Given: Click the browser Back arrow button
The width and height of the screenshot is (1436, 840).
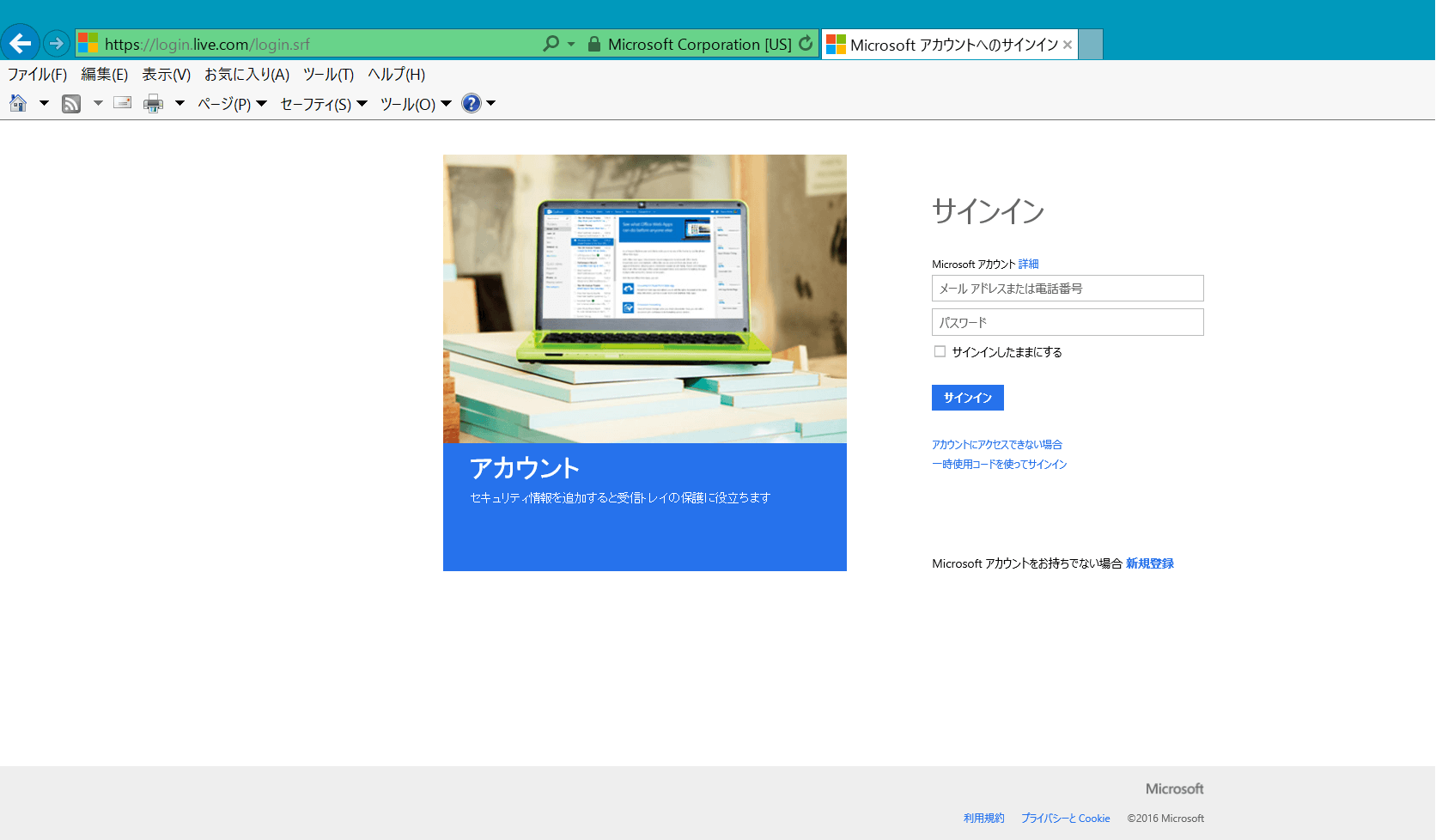Looking at the screenshot, I should [21, 43].
